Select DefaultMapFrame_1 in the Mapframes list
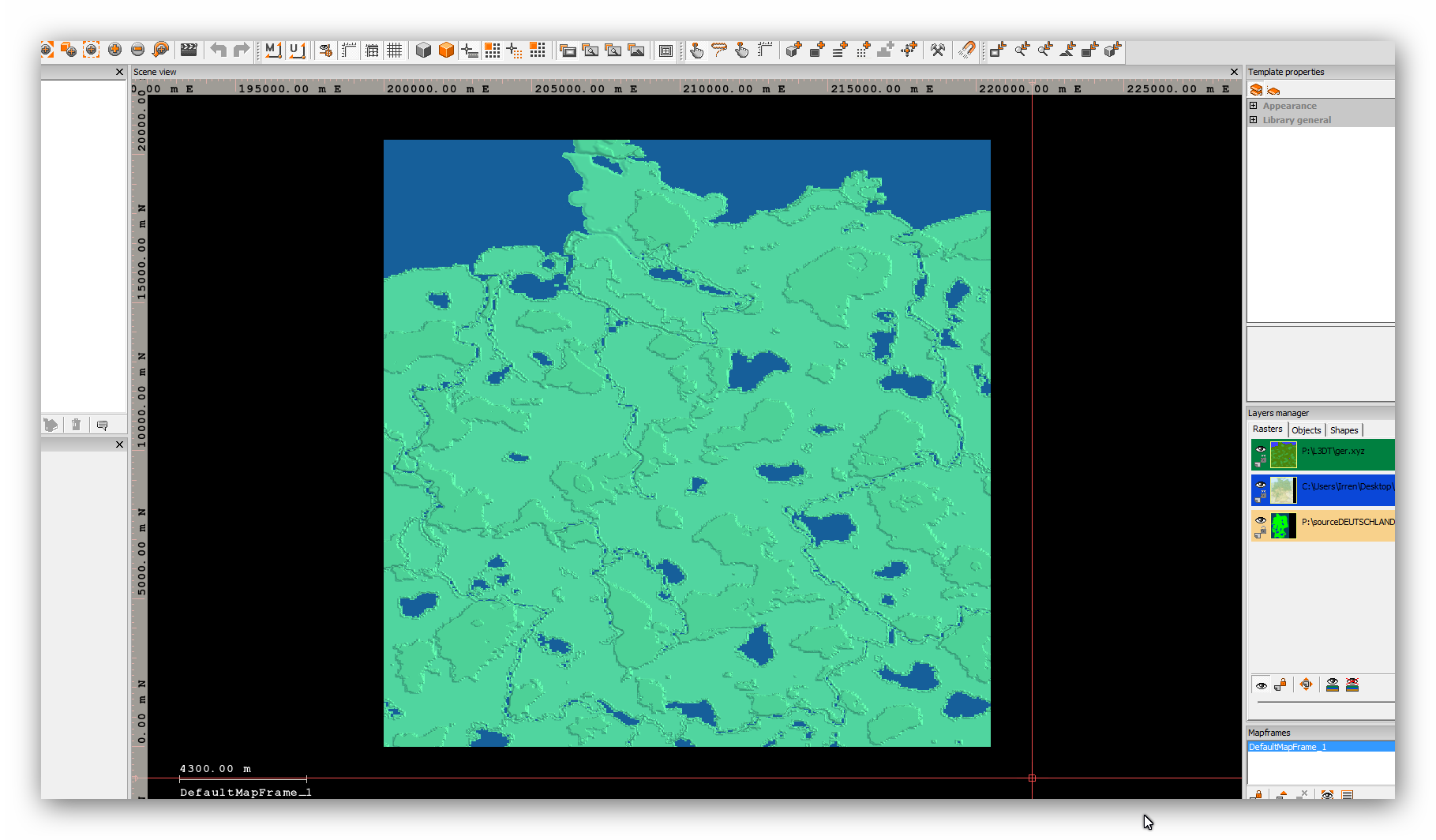The image size is (1436, 840). (x=1288, y=747)
